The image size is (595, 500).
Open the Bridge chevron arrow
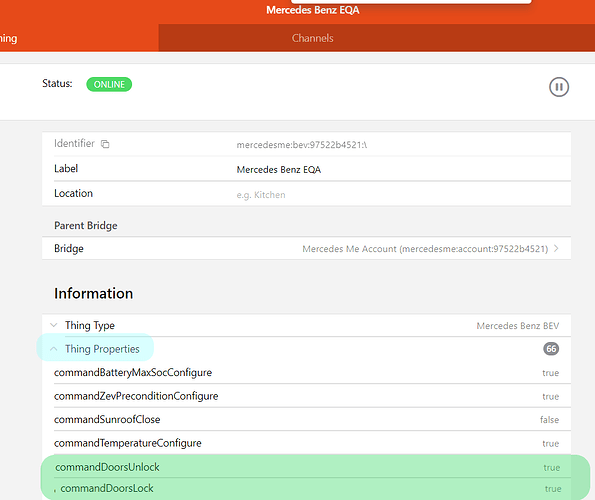(556, 248)
